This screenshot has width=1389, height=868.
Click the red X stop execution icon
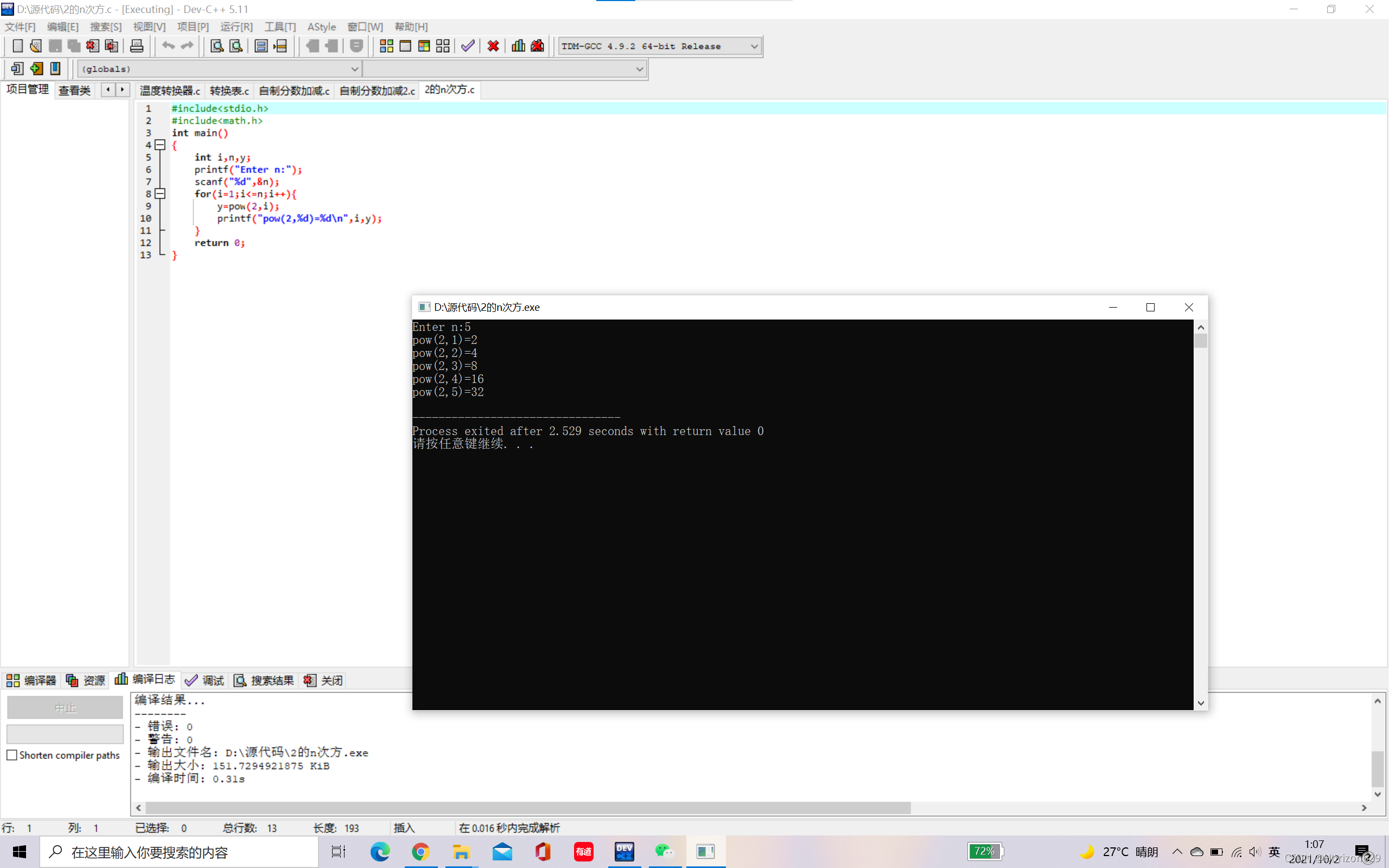493,46
